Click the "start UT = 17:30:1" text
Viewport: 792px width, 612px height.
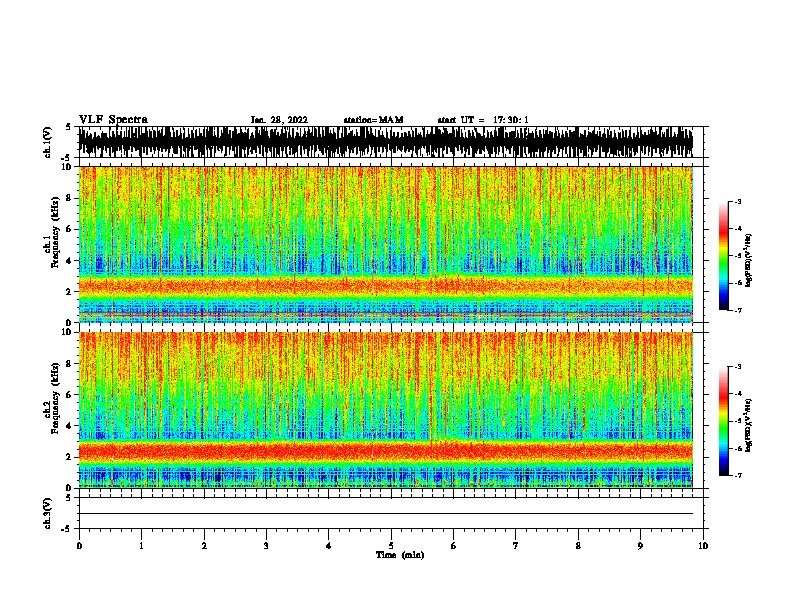click(483, 120)
